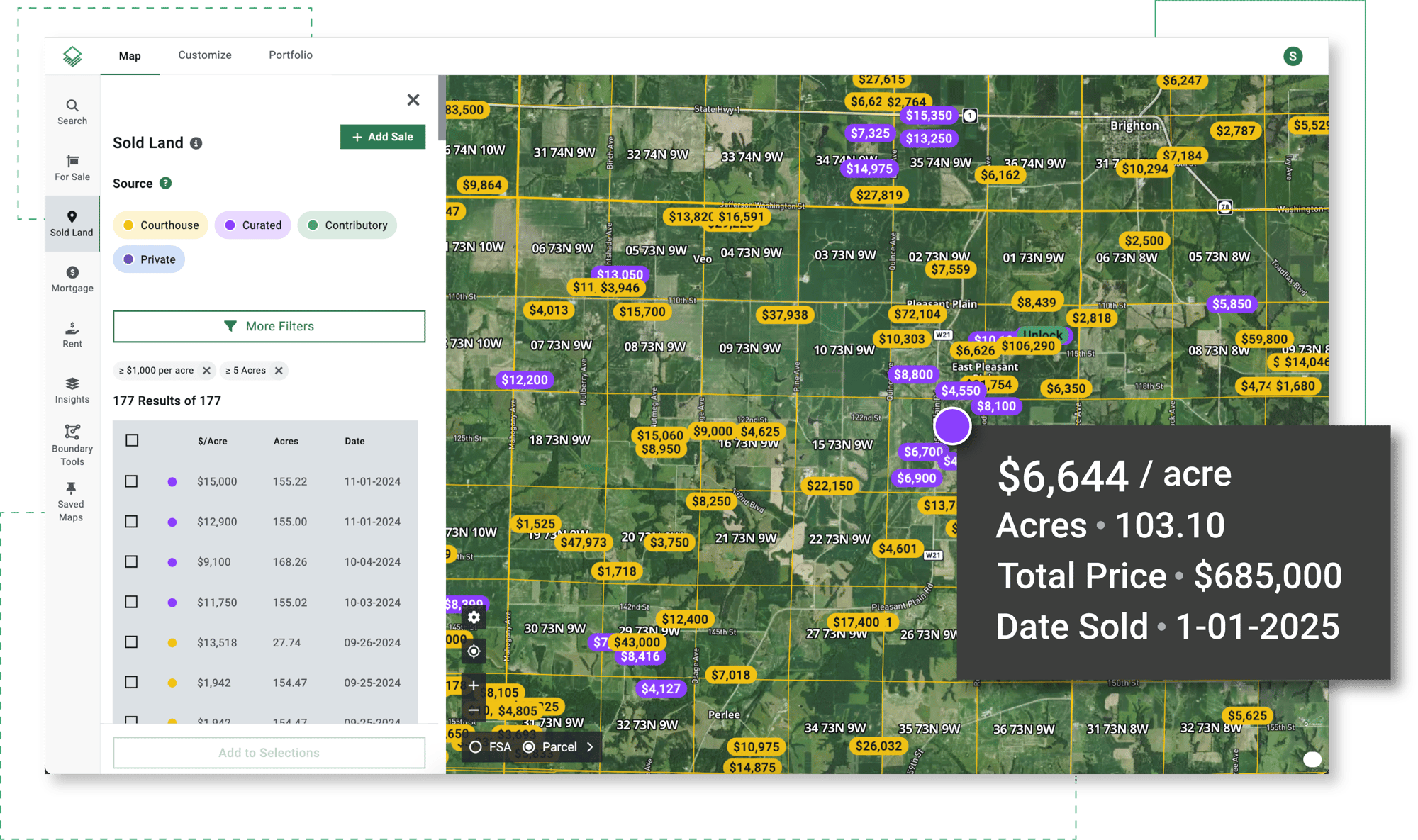The image size is (1418, 840).
Task: Toggle the Private source chip
Action: pyautogui.click(x=149, y=259)
